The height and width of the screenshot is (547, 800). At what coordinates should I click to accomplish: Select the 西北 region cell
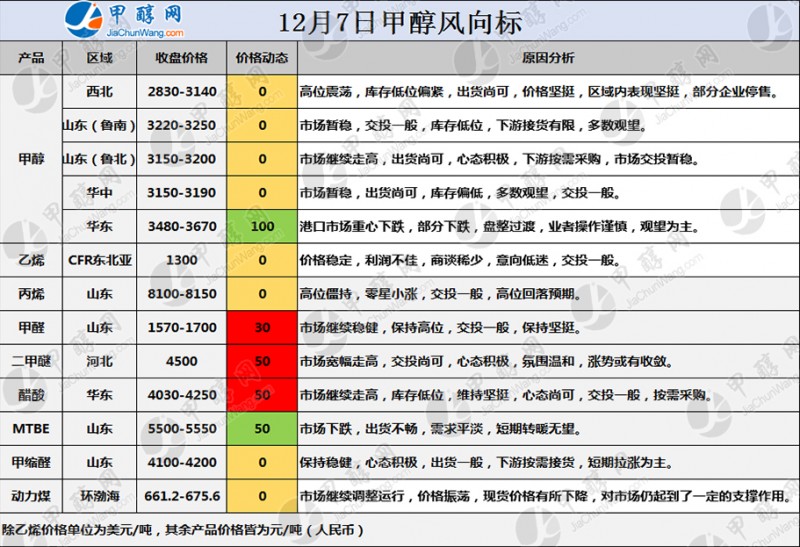[99, 92]
